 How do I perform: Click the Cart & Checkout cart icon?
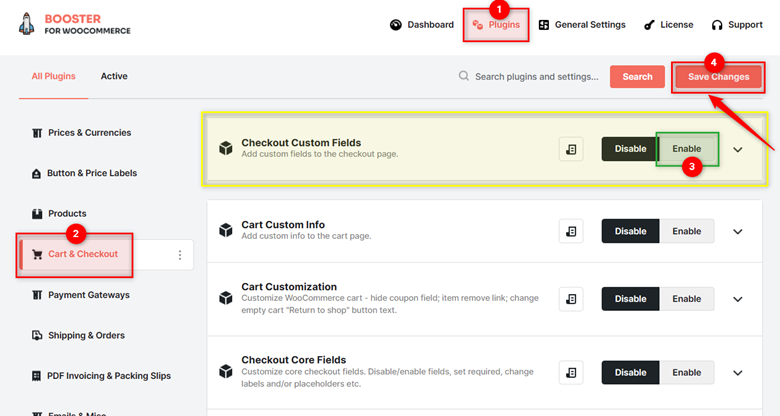point(37,254)
